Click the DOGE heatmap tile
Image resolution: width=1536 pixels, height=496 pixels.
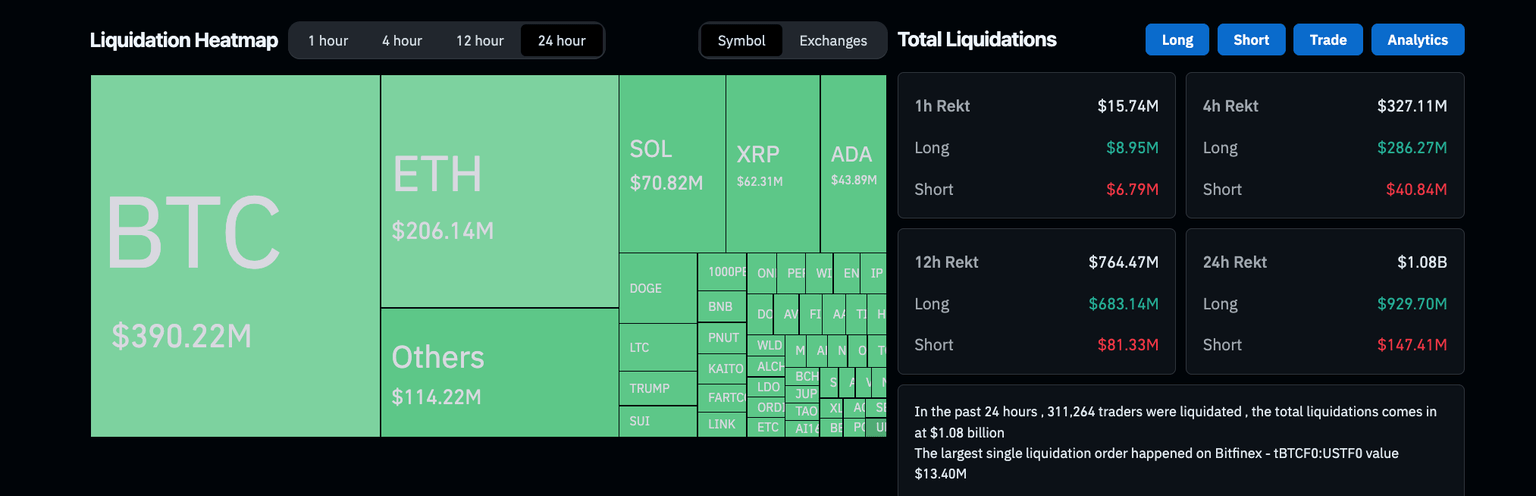[658, 288]
